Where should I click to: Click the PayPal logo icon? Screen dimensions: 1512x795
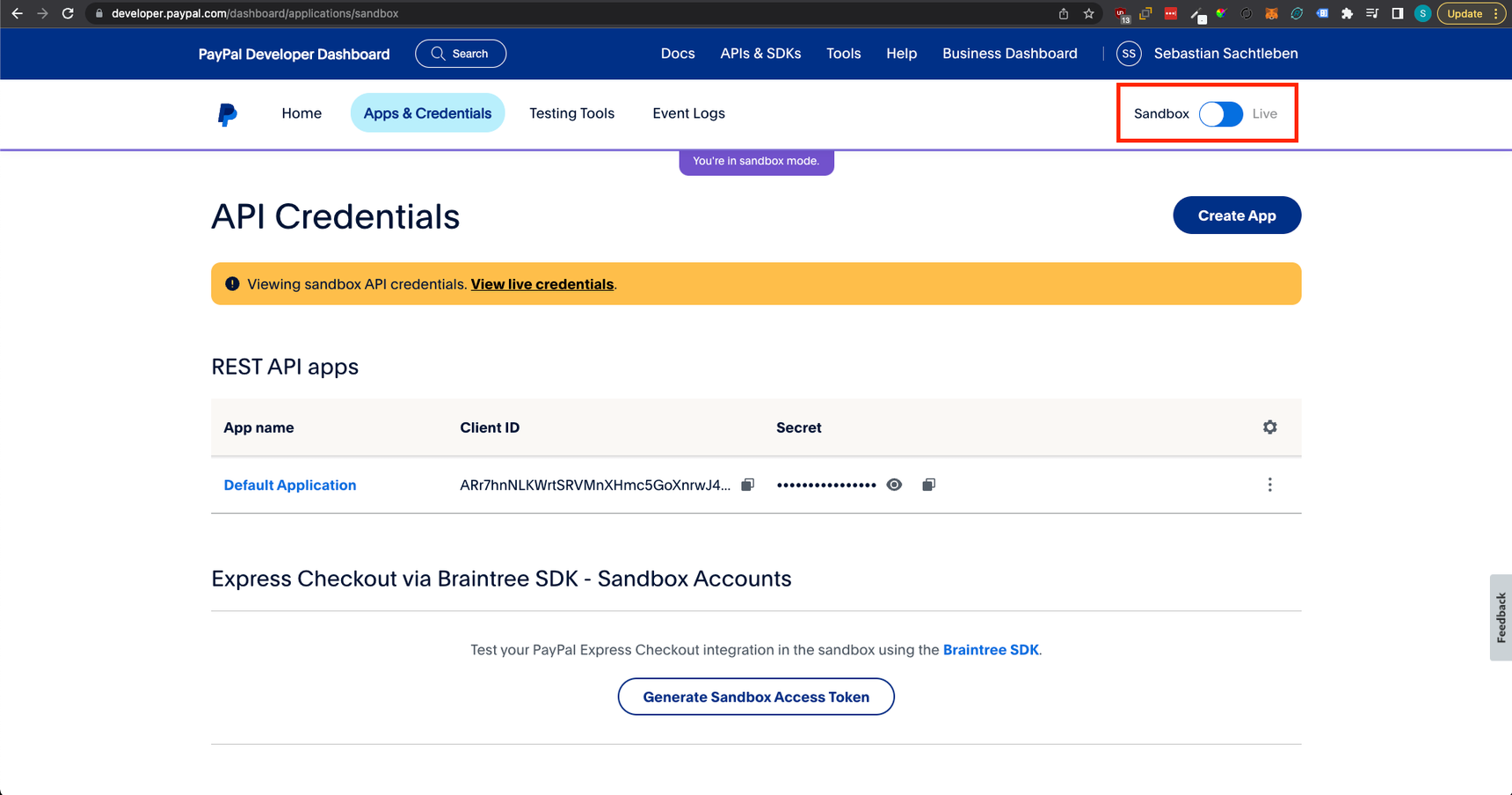(x=227, y=114)
